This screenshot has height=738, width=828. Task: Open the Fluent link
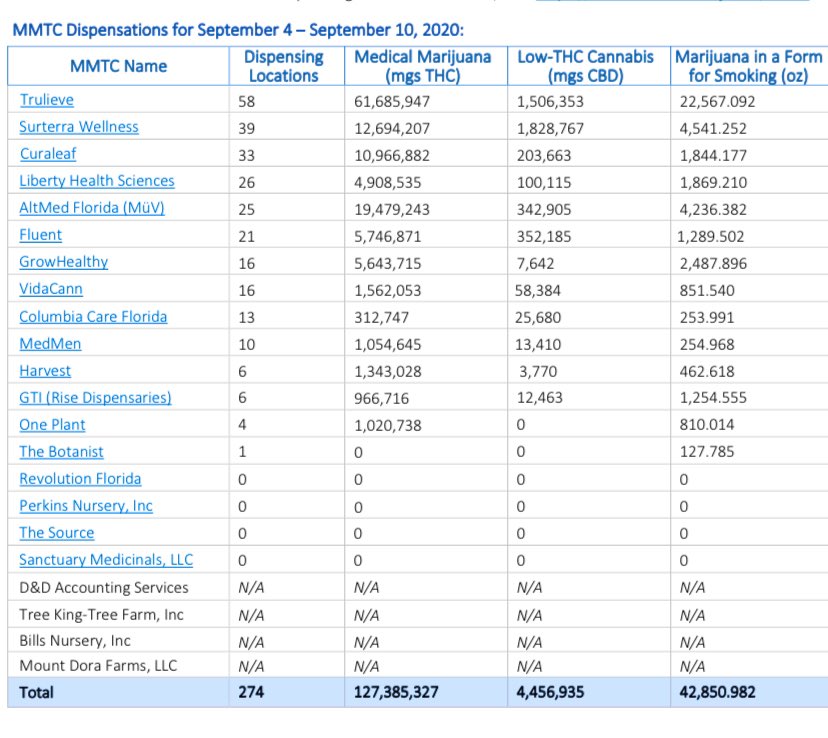point(41,235)
